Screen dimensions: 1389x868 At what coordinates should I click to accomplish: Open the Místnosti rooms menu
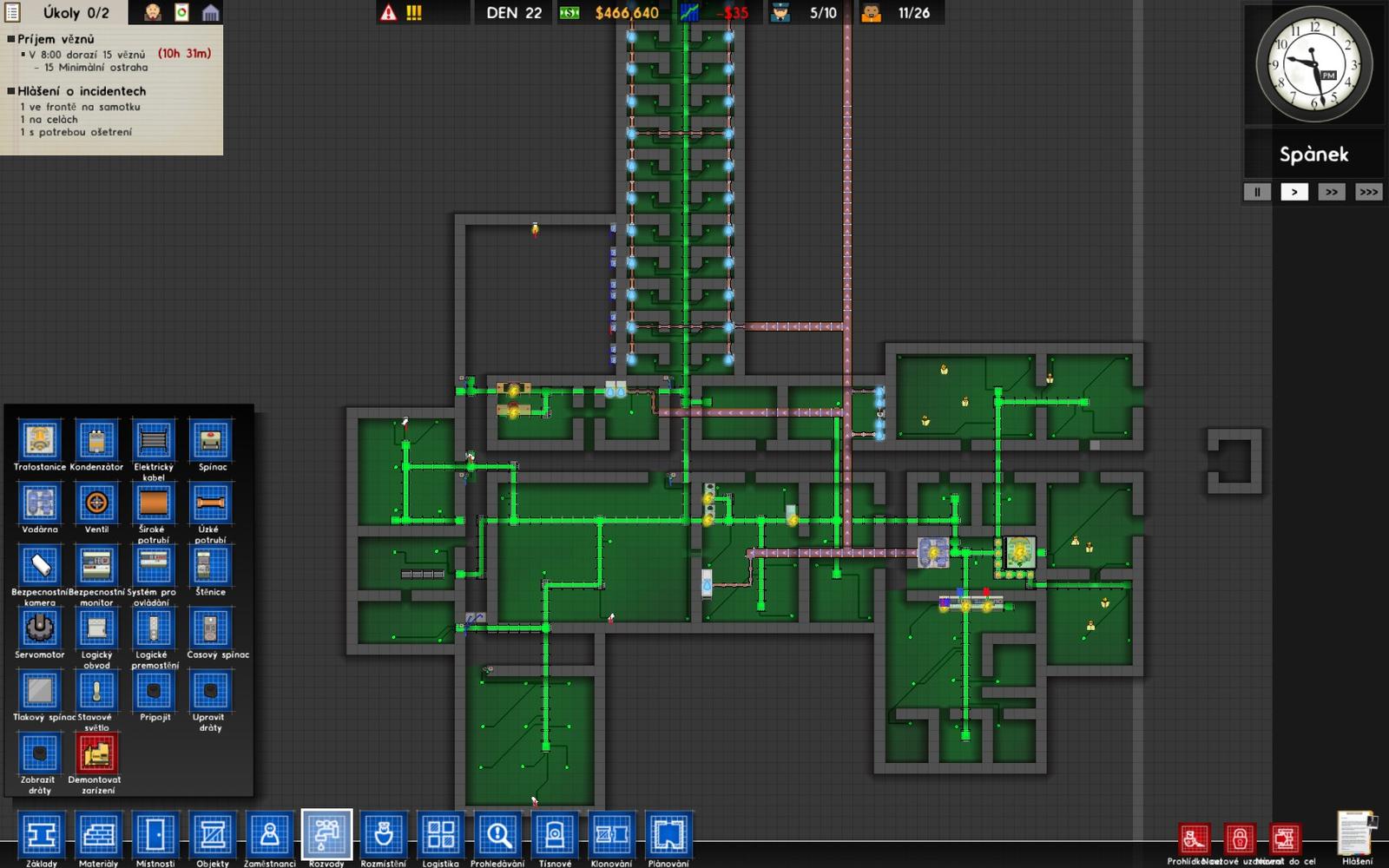[155, 835]
